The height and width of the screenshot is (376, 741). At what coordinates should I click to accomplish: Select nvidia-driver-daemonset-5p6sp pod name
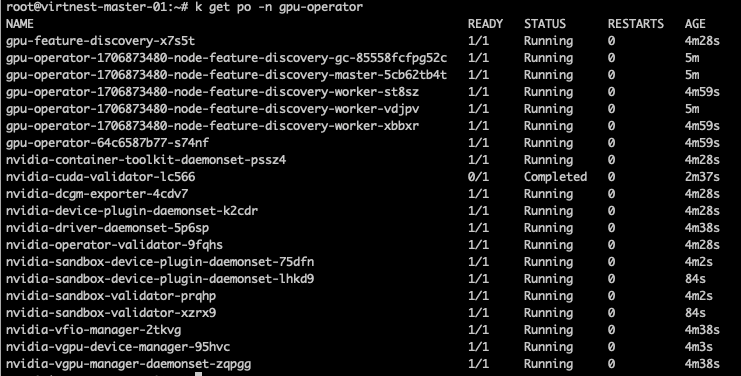[107, 228]
